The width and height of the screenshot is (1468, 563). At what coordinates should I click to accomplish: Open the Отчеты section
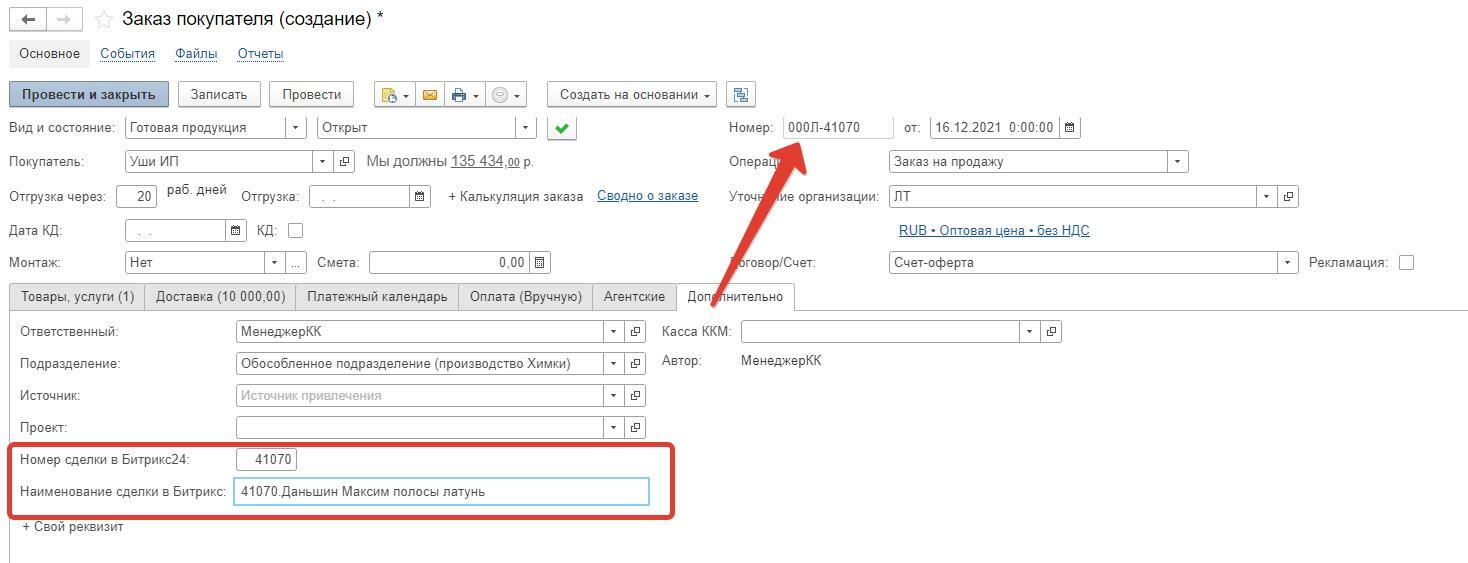click(x=260, y=54)
